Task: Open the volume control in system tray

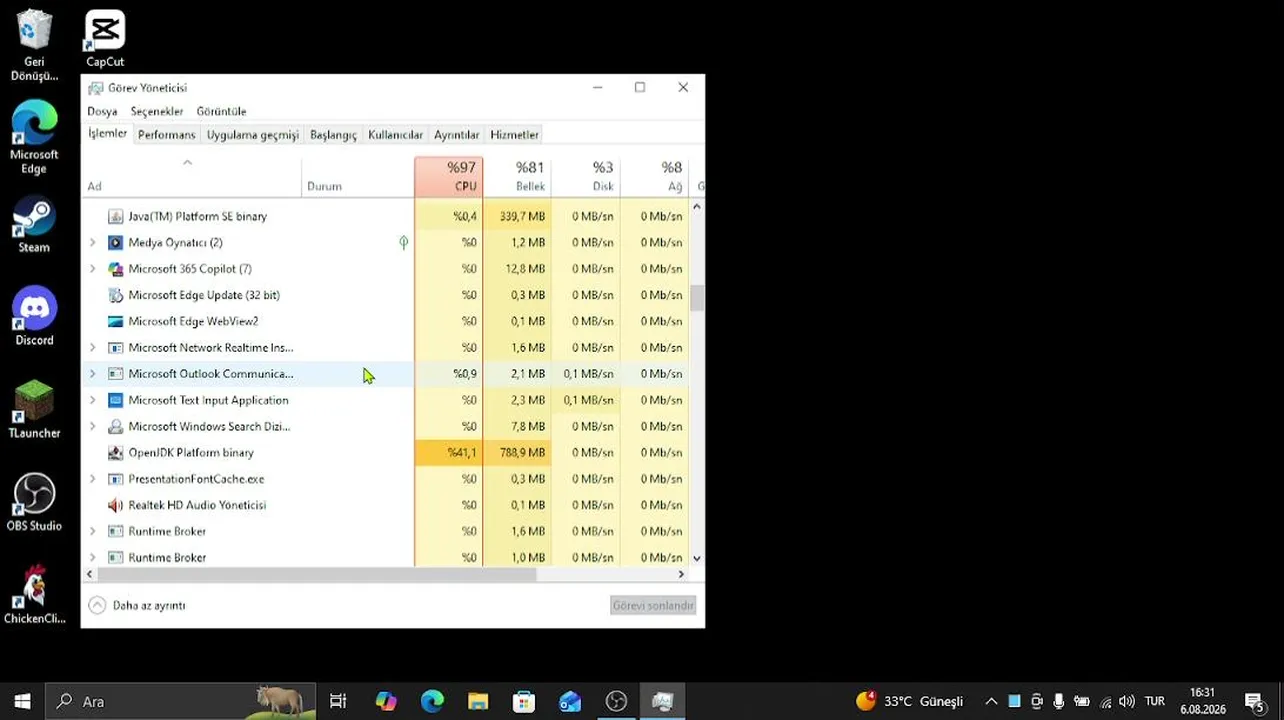Action: 1127,701
